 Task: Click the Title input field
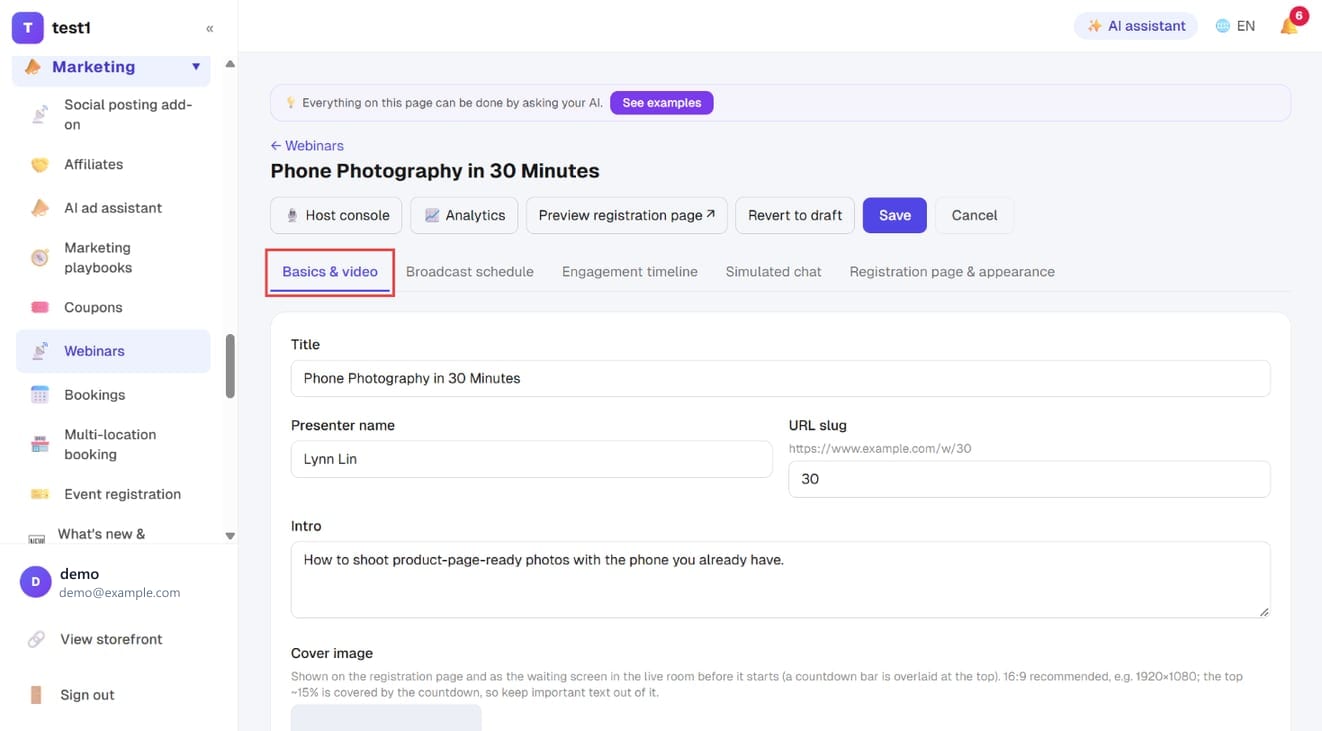[780, 379]
